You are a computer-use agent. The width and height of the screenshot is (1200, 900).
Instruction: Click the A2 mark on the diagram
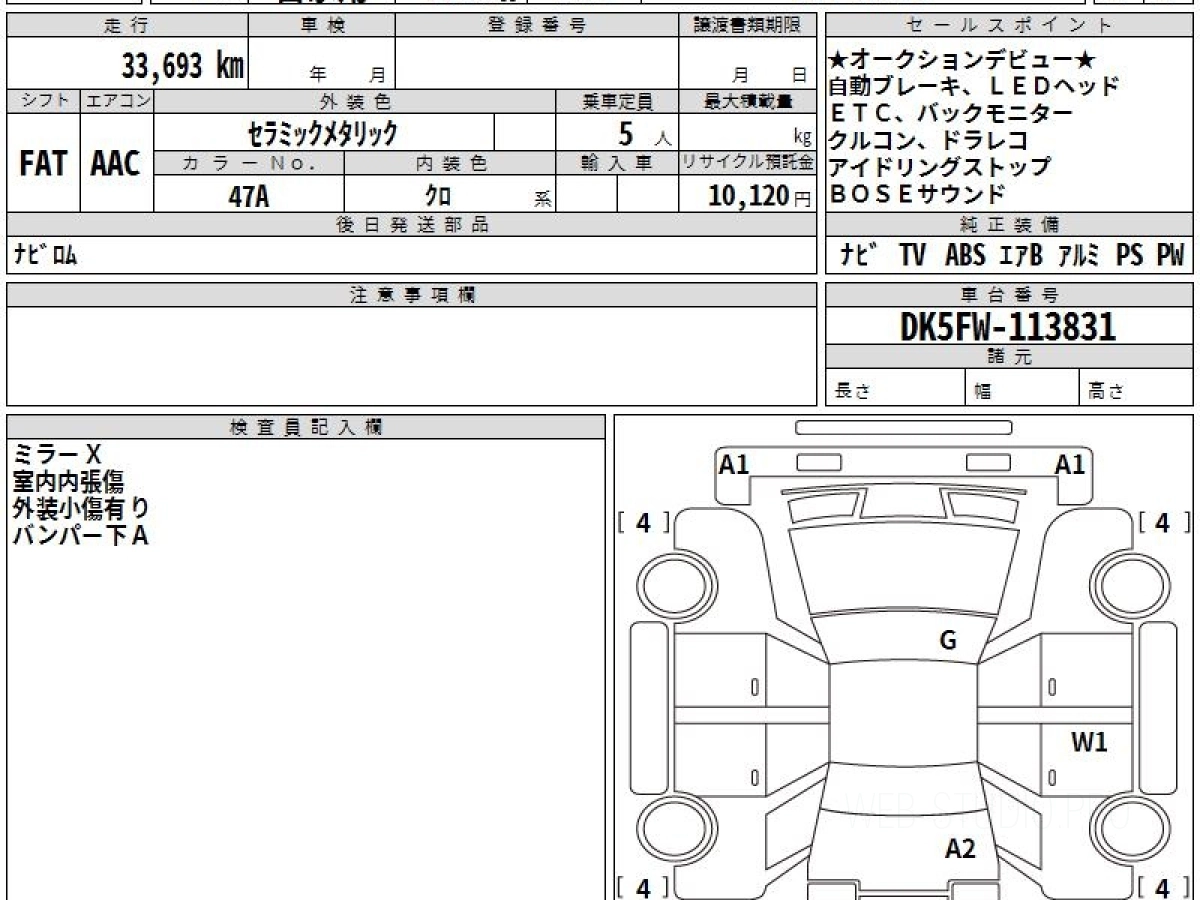(x=960, y=850)
